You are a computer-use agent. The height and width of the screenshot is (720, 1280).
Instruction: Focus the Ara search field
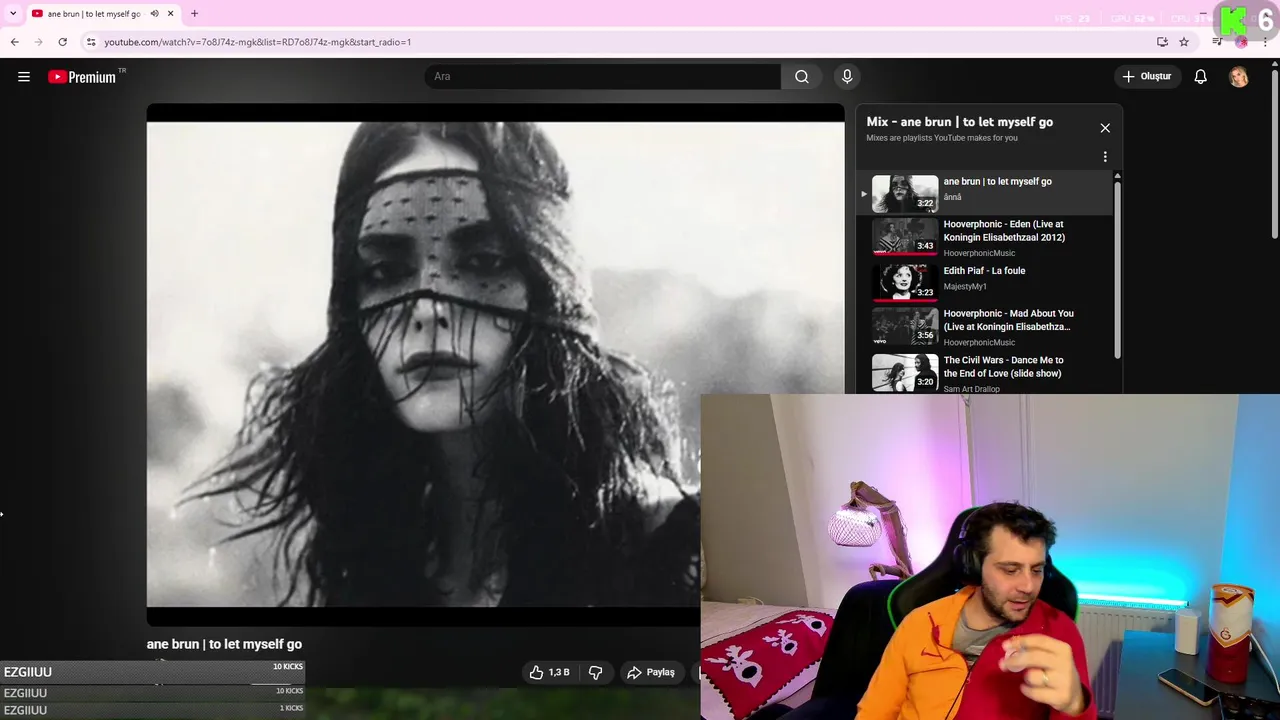coord(603,77)
